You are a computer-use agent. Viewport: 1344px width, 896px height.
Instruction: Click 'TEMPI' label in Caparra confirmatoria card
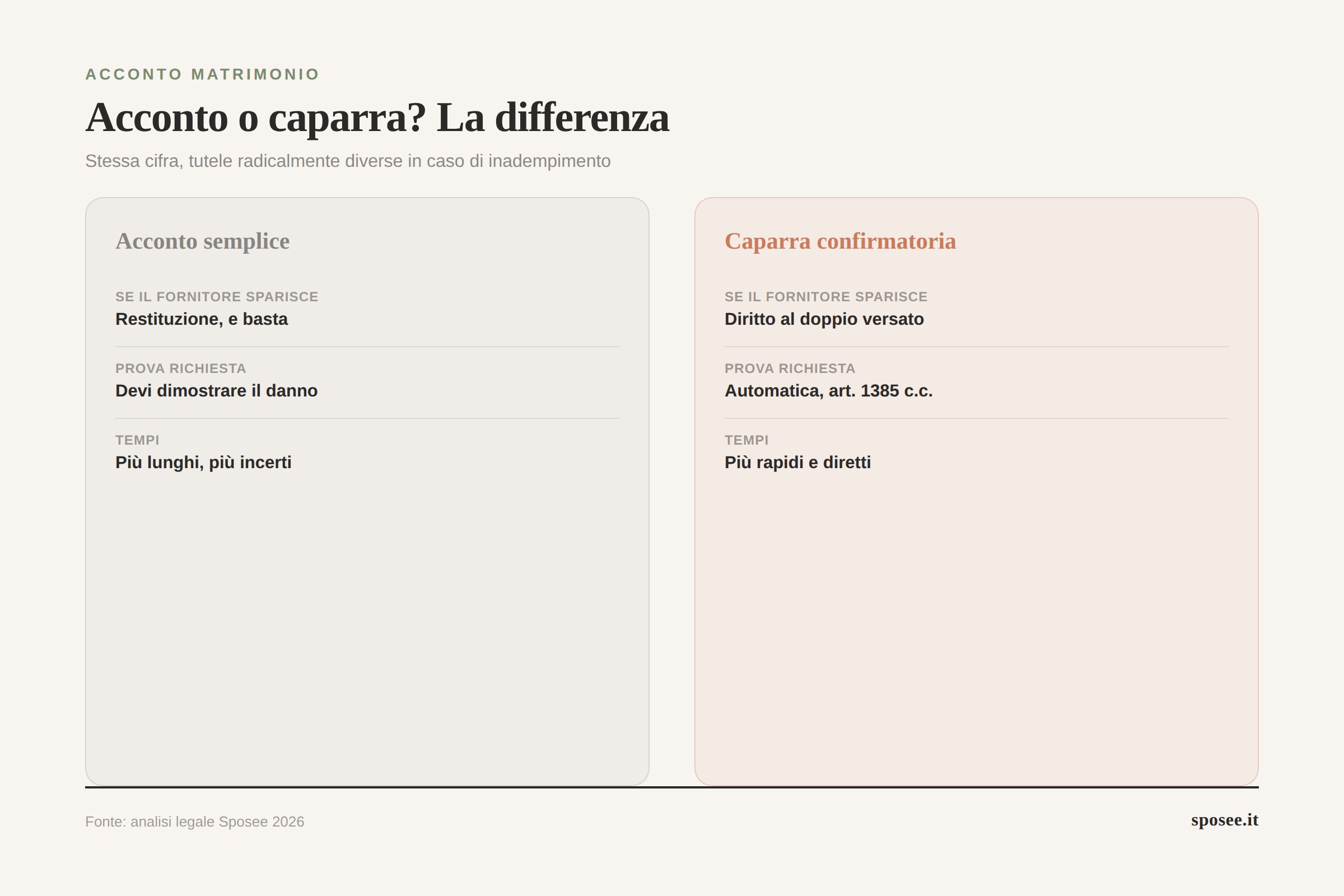(x=746, y=440)
